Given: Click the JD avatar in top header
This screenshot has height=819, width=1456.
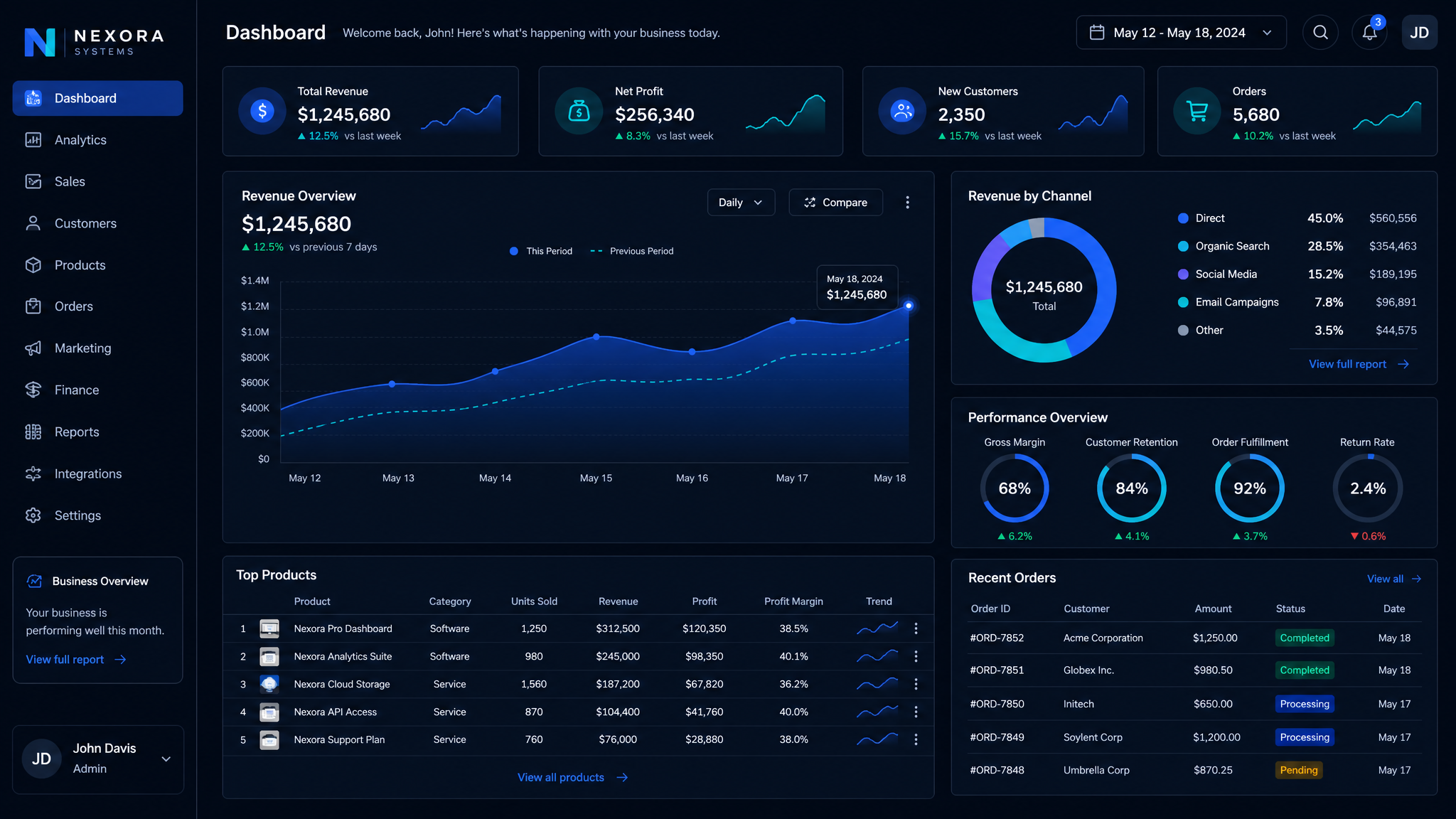Looking at the screenshot, I should (1419, 33).
